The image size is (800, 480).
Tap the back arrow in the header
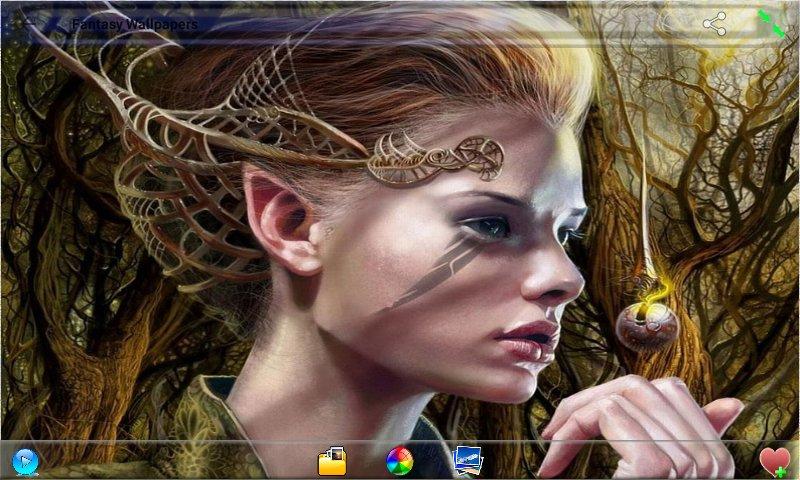(30, 24)
